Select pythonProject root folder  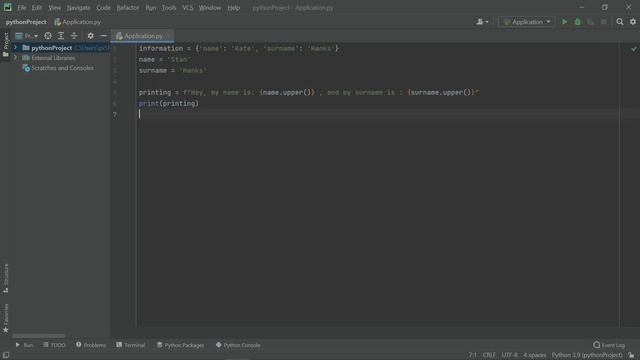point(51,48)
